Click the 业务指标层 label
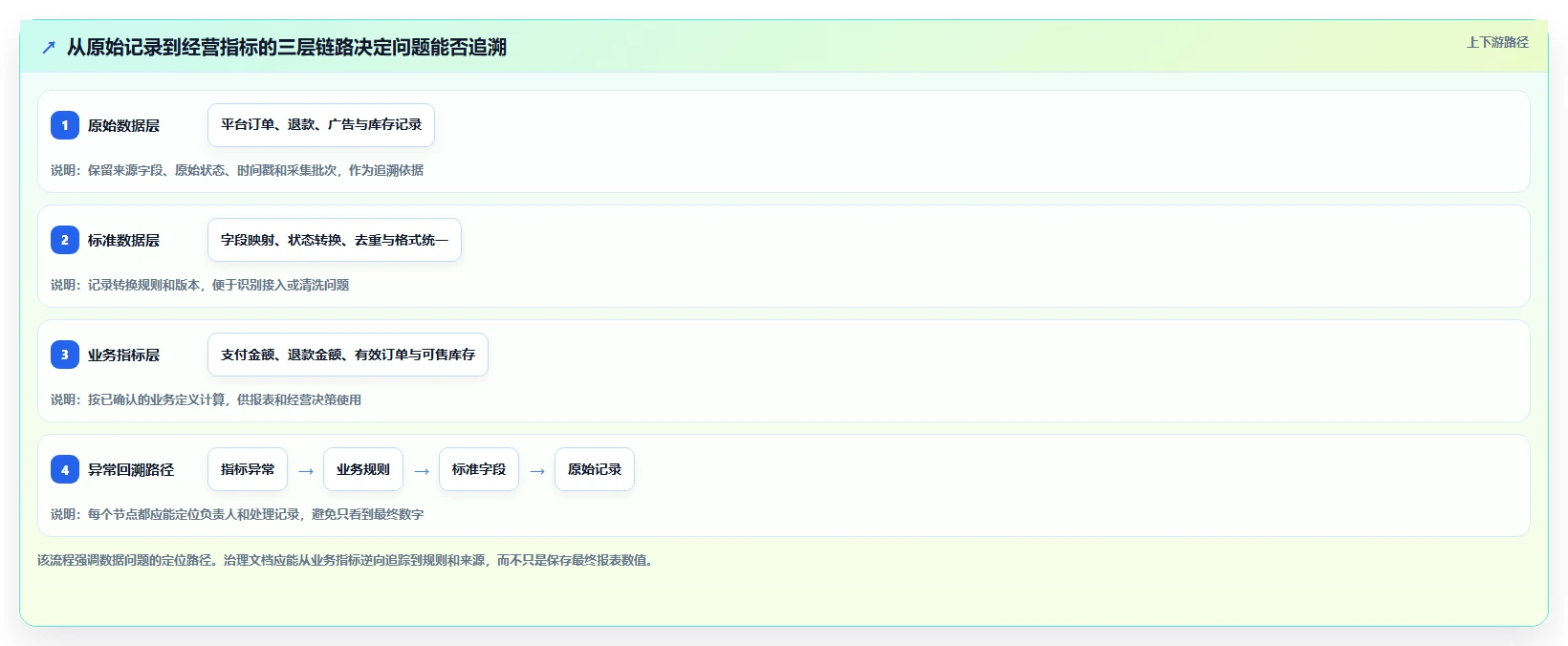1568x646 pixels. point(123,355)
